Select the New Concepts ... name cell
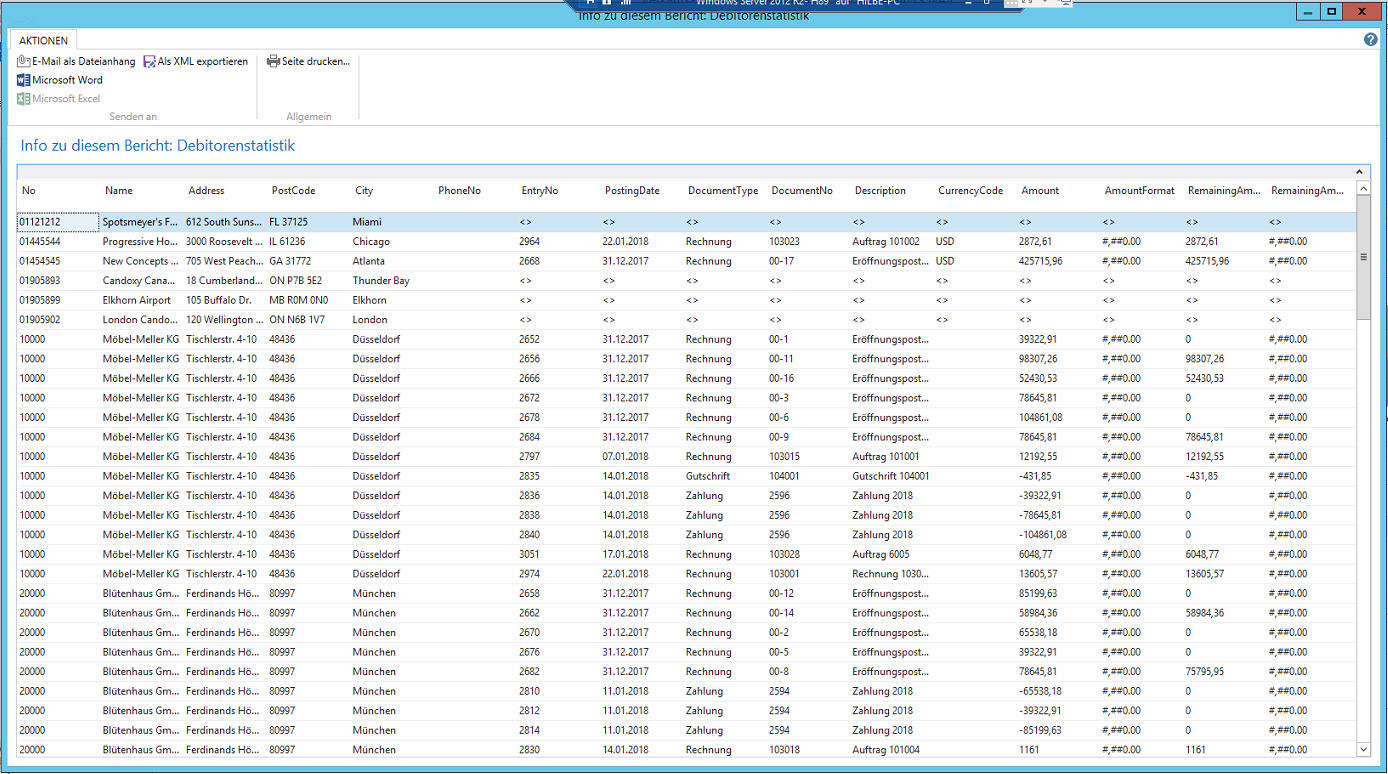This screenshot has width=1388, height=774. pyautogui.click(x=141, y=261)
